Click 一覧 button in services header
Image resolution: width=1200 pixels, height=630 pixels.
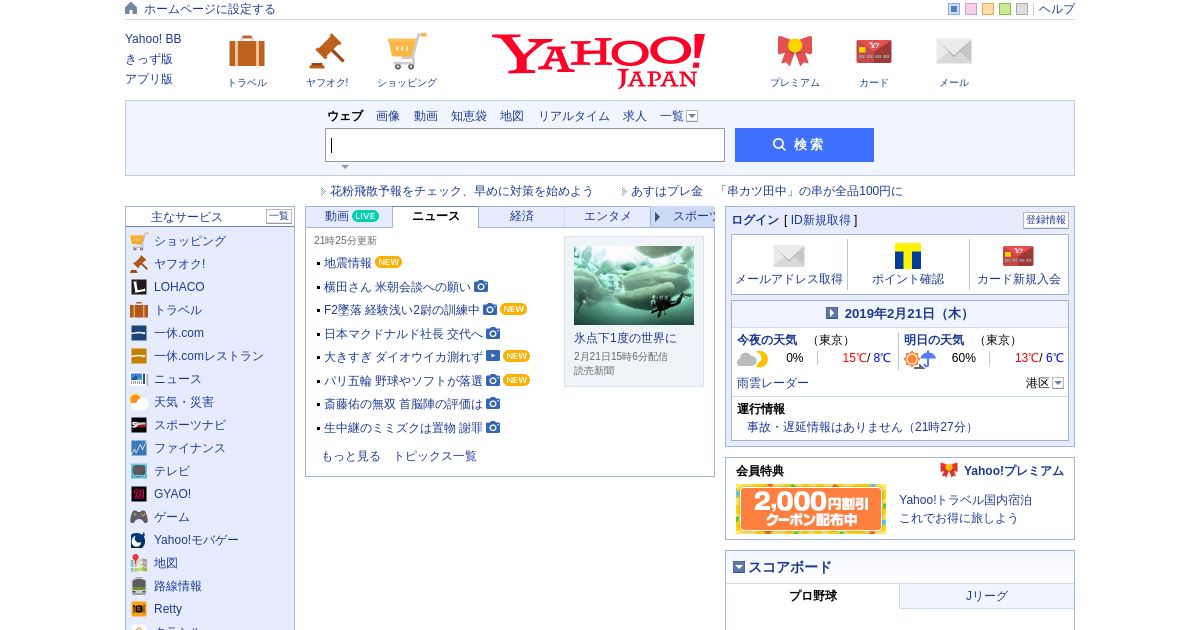[x=279, y=216]
